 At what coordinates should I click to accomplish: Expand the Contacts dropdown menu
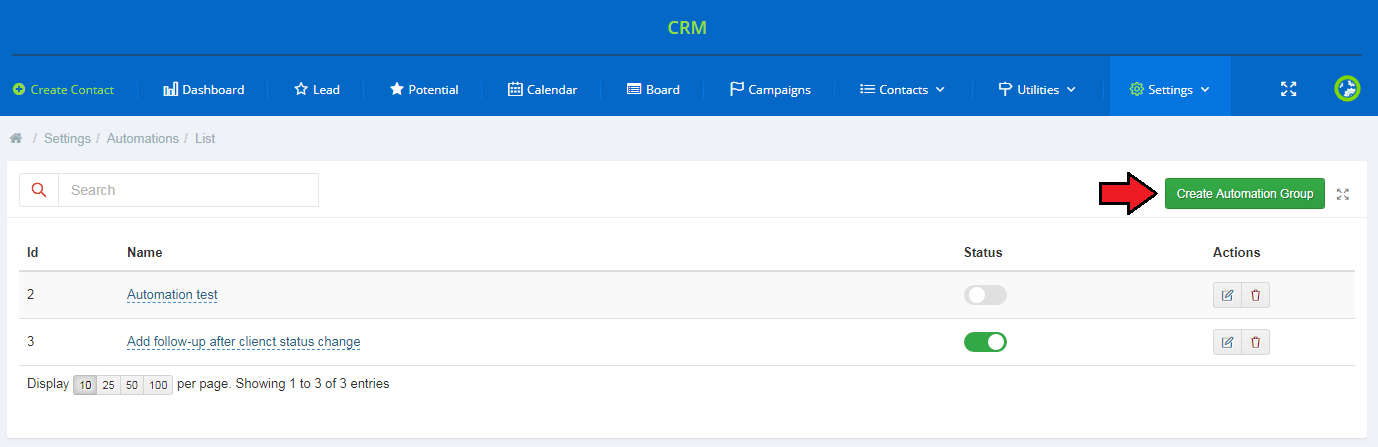pyautogui.click(x=902, y=89)
